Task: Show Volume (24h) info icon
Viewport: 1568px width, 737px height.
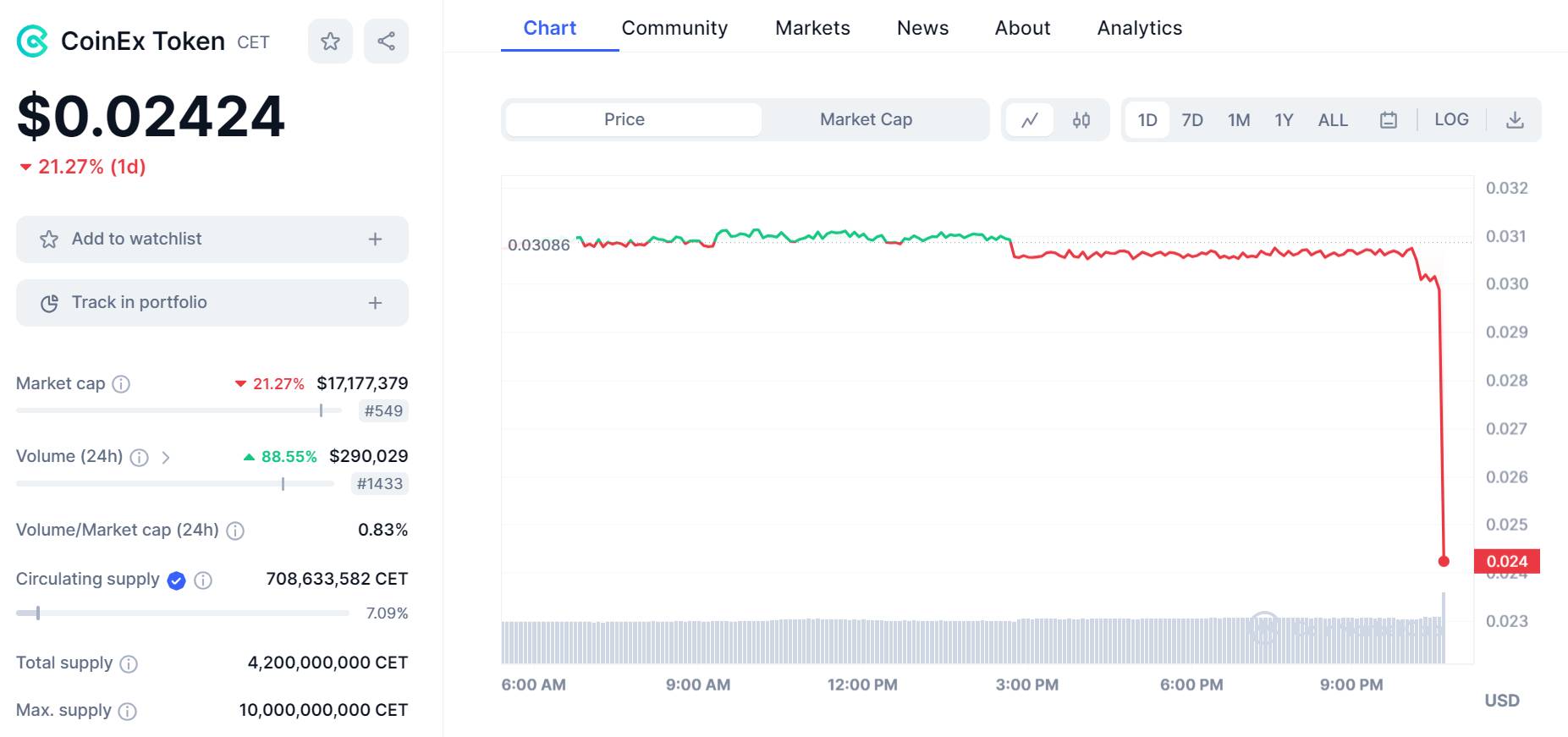Action: pyautogui.click(x=140, y=458)
